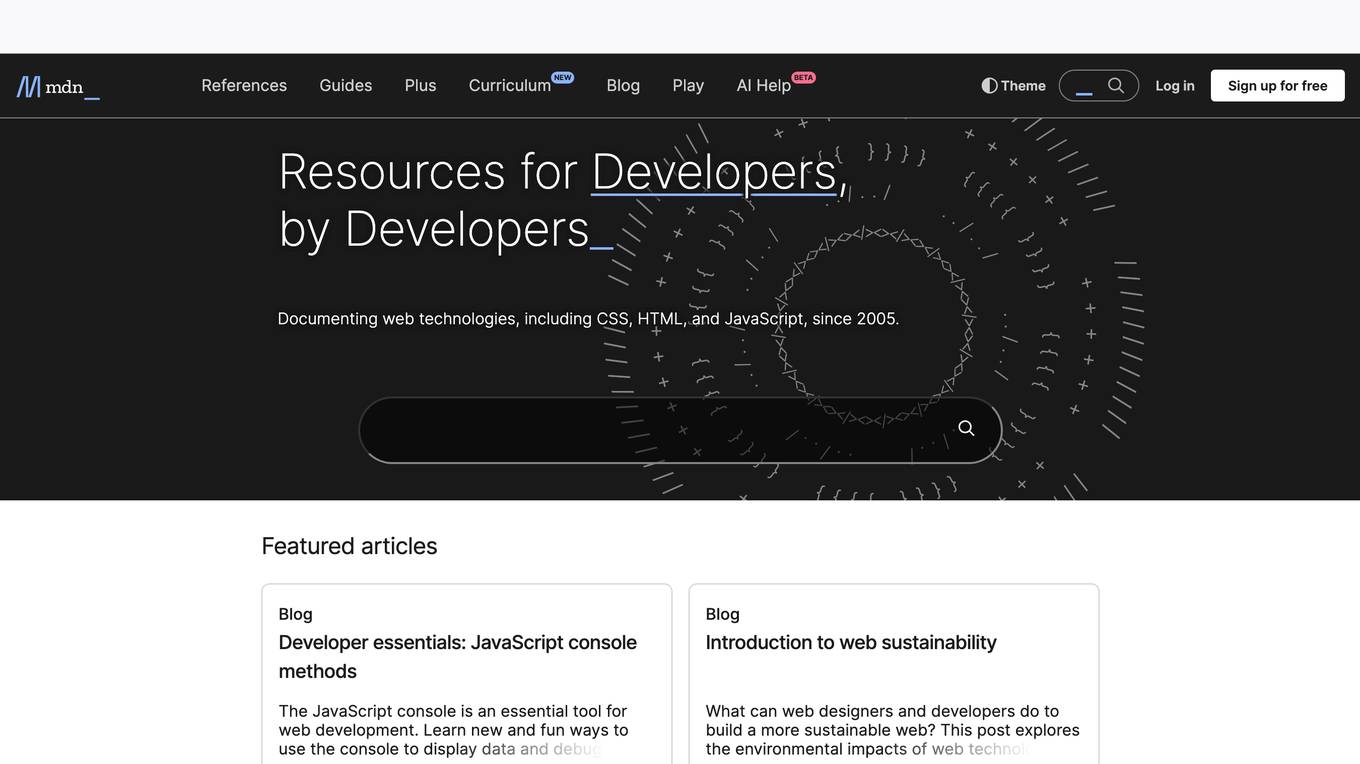Open the underlined Developers link in the heading
The image size is (1360, 764).
click(x=714, y=171)
